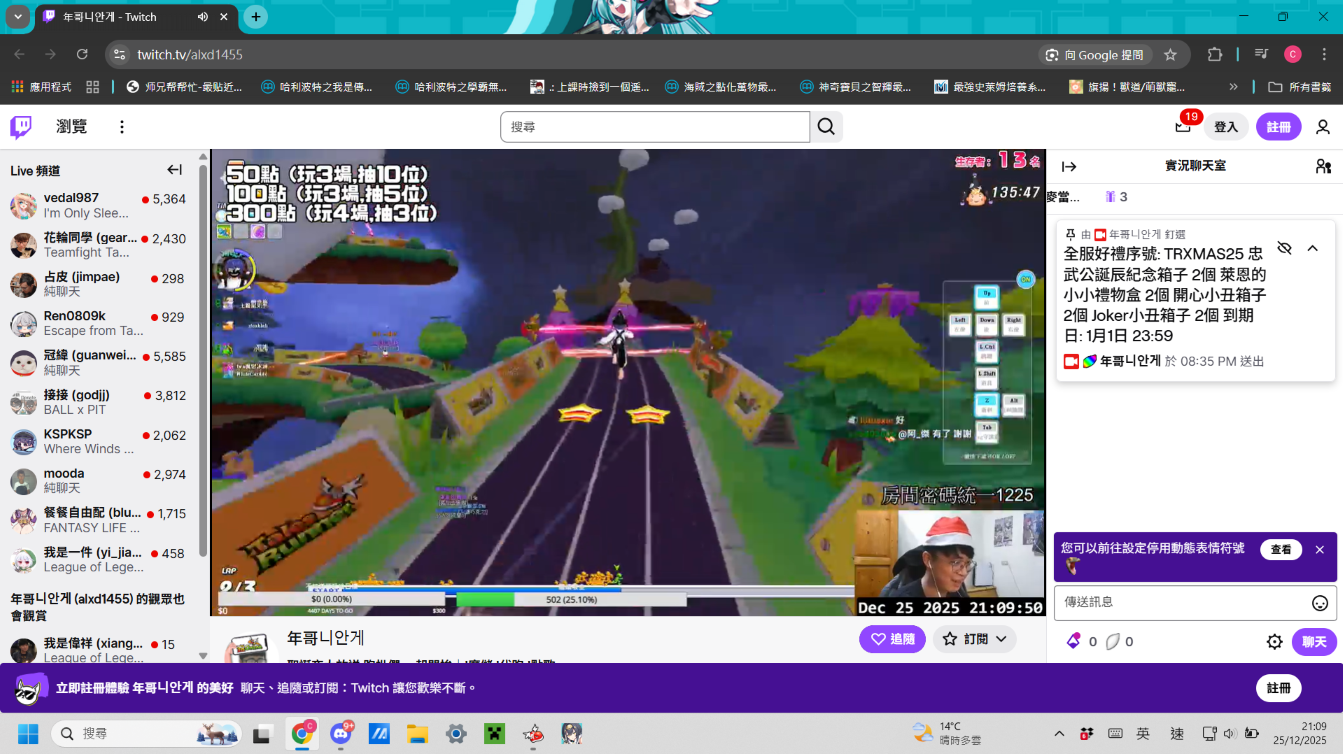Collapse the pinned message chevron
The width and height of the screenshot is (1343, 754).
(1313, 248)
